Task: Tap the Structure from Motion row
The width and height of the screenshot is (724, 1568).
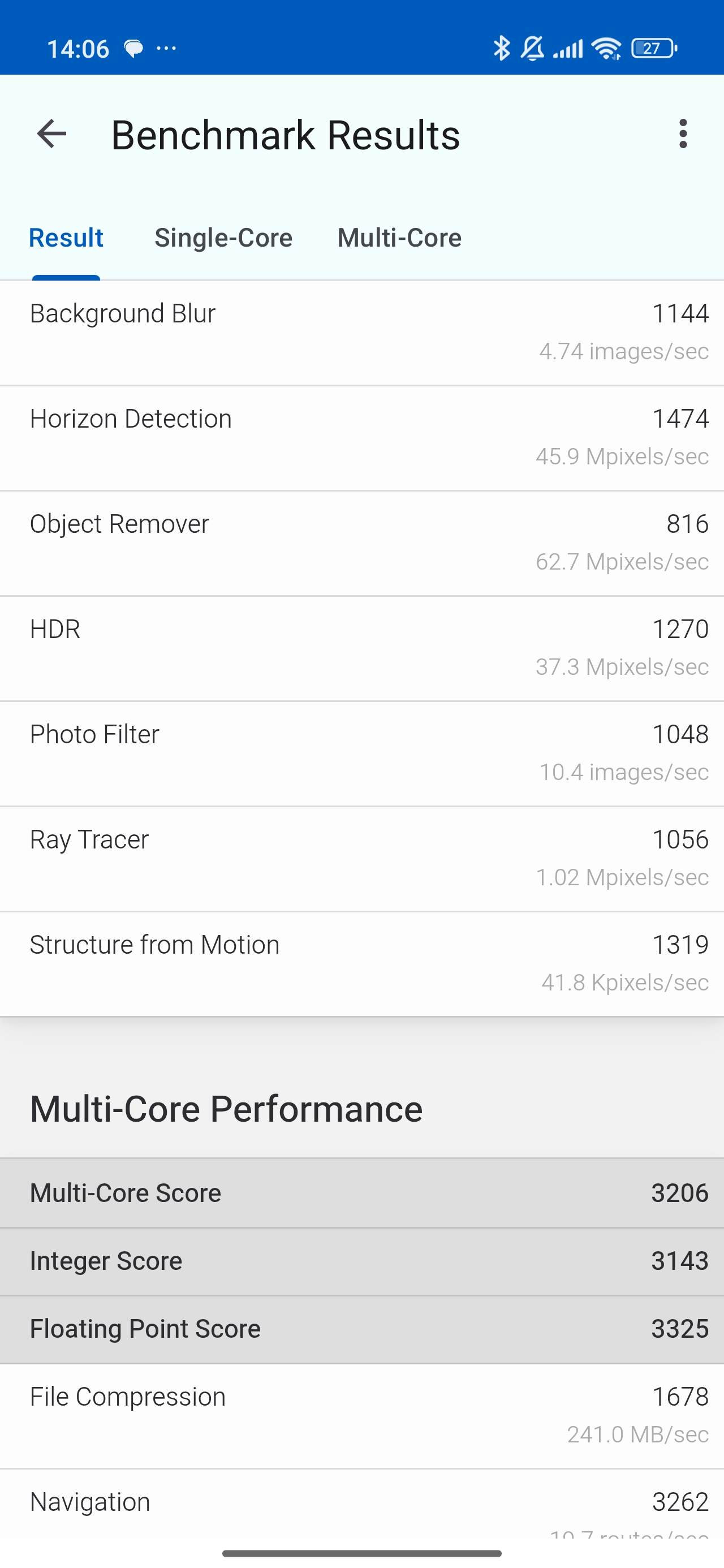Action: (x=361, y=963)
